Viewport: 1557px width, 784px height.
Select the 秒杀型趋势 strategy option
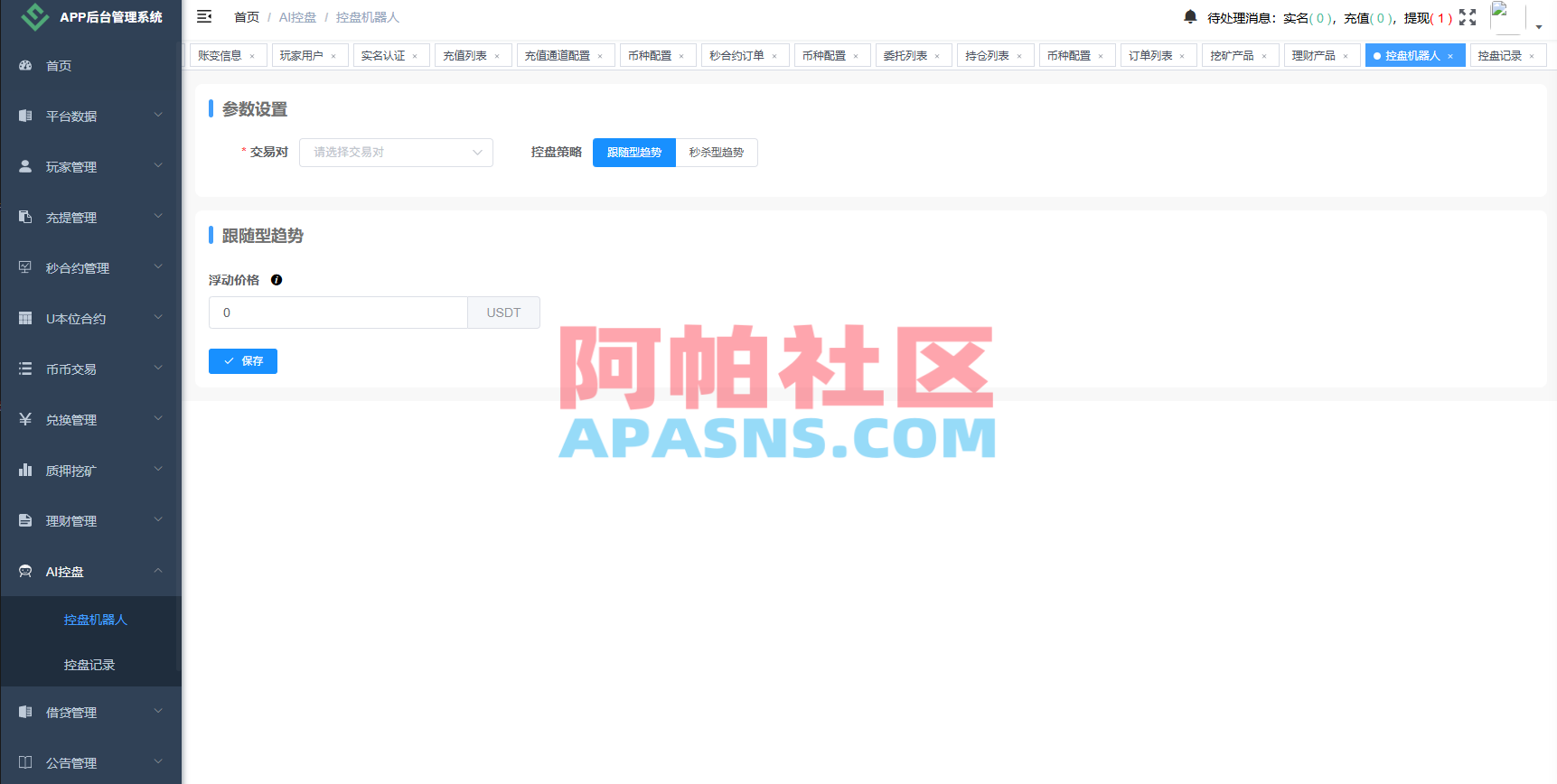[717, 153]
